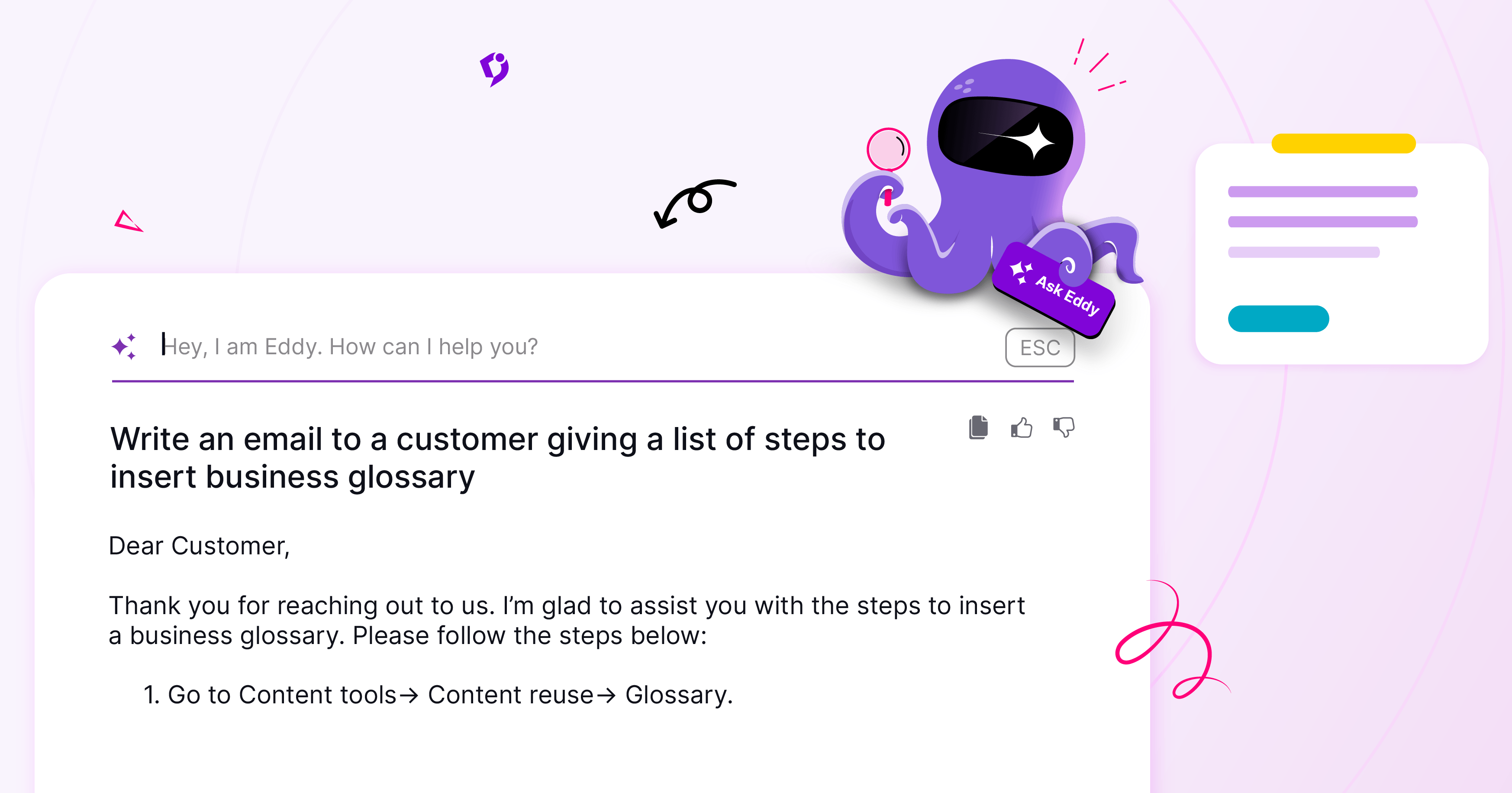This screenshot has width=1512, height=793.
Task: Click the curly black arrow doodle
Action: 694,203
